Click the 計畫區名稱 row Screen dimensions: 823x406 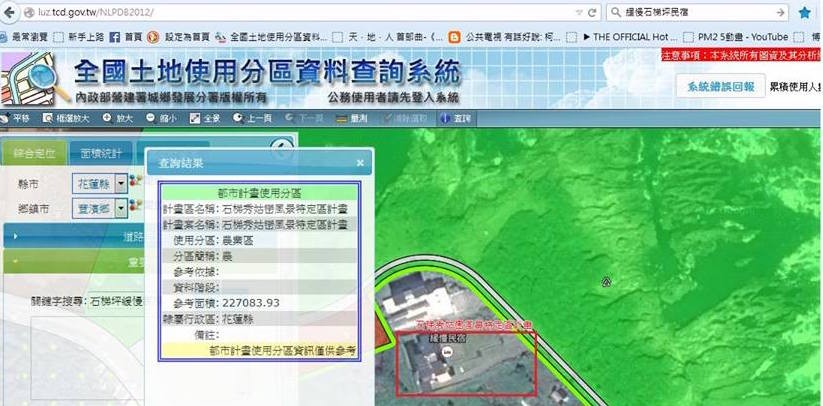pos(259,209)
